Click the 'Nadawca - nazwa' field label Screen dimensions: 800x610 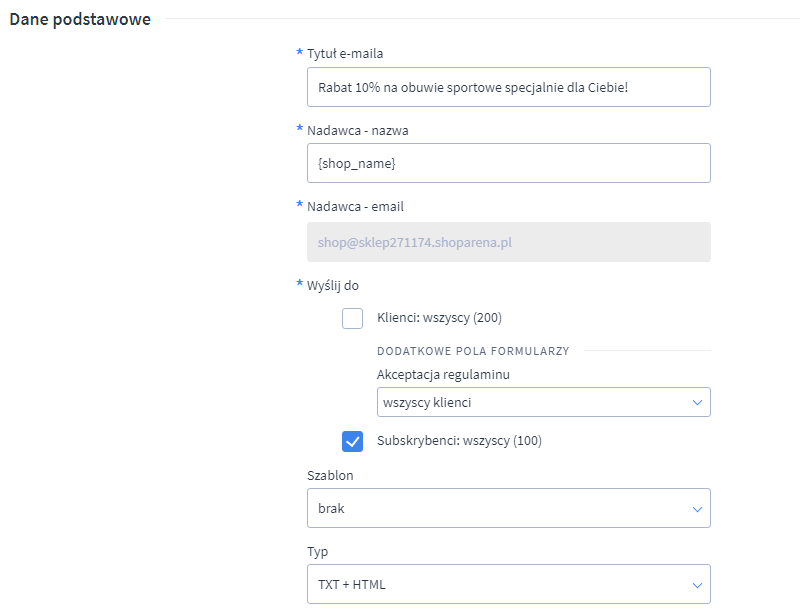pos(357,130)
